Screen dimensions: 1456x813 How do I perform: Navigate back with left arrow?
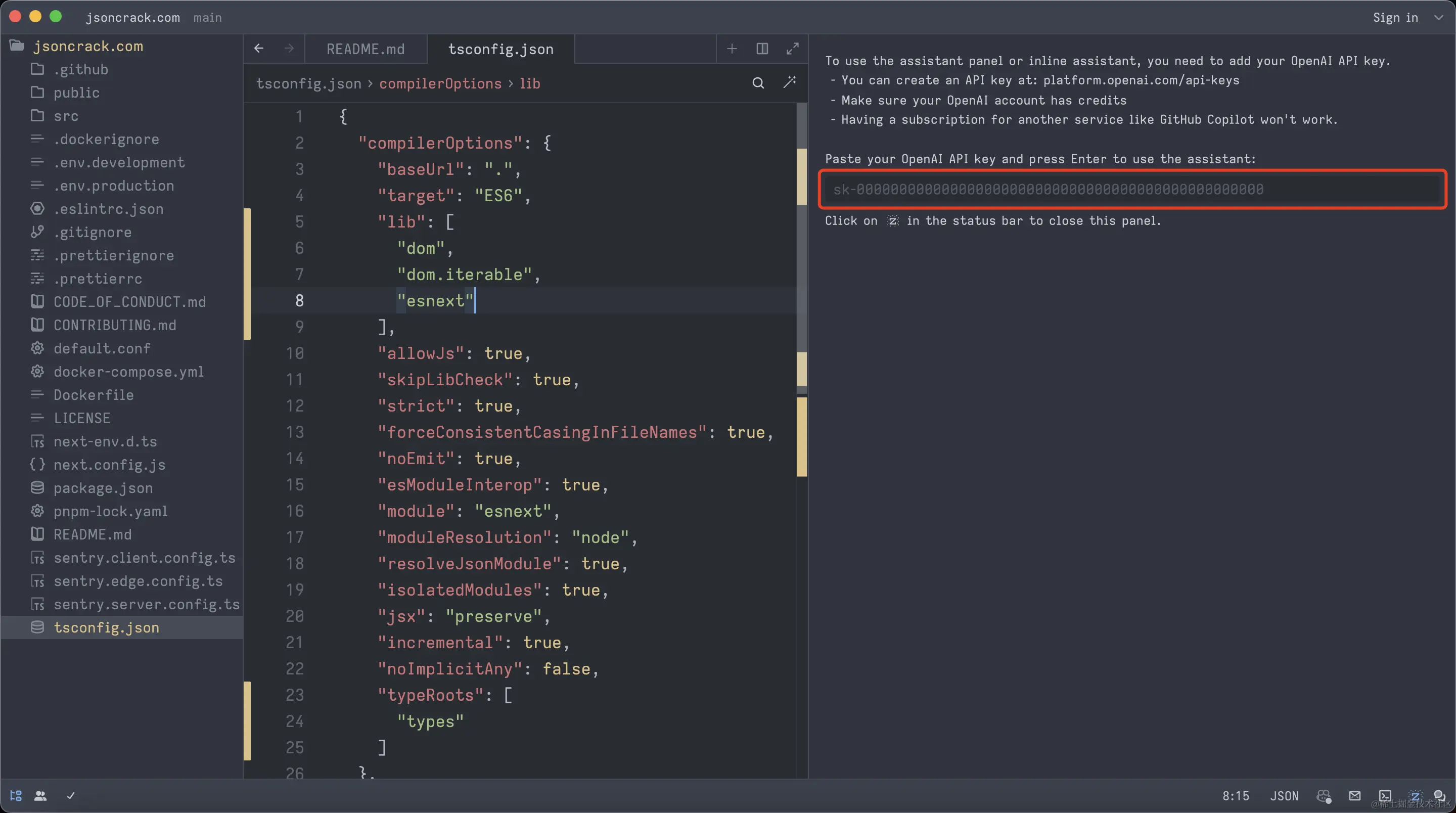tap(259, 49)
